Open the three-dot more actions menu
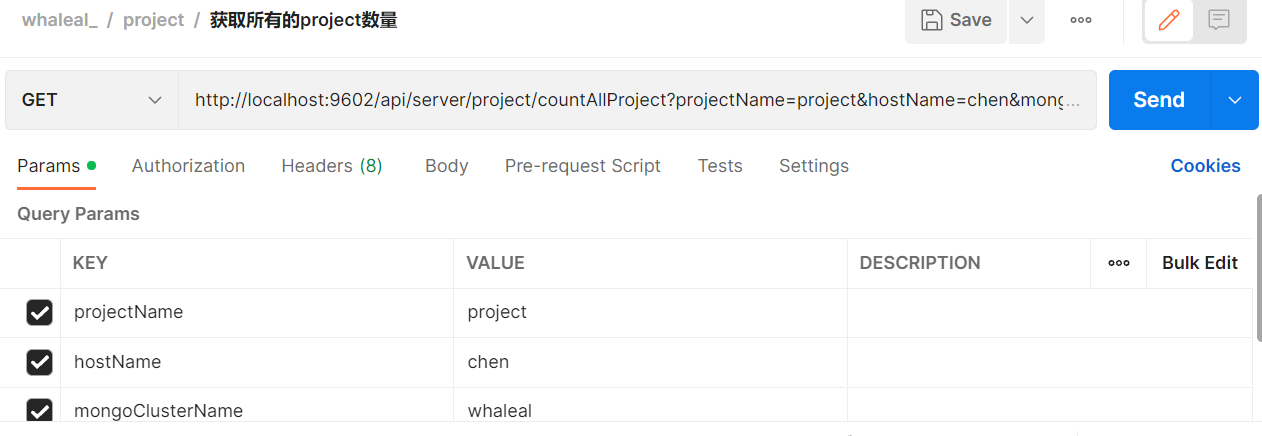The height and width of the screenshot is (436, 1262). point(1081,20)
